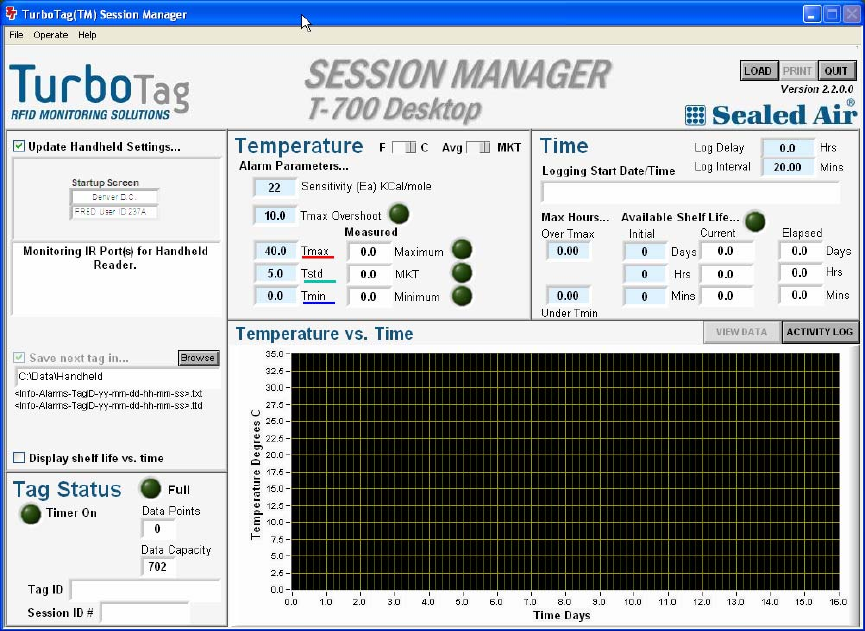Click the Tag ID field
This screenshot has width=865, height=631.
pos(145,590)
